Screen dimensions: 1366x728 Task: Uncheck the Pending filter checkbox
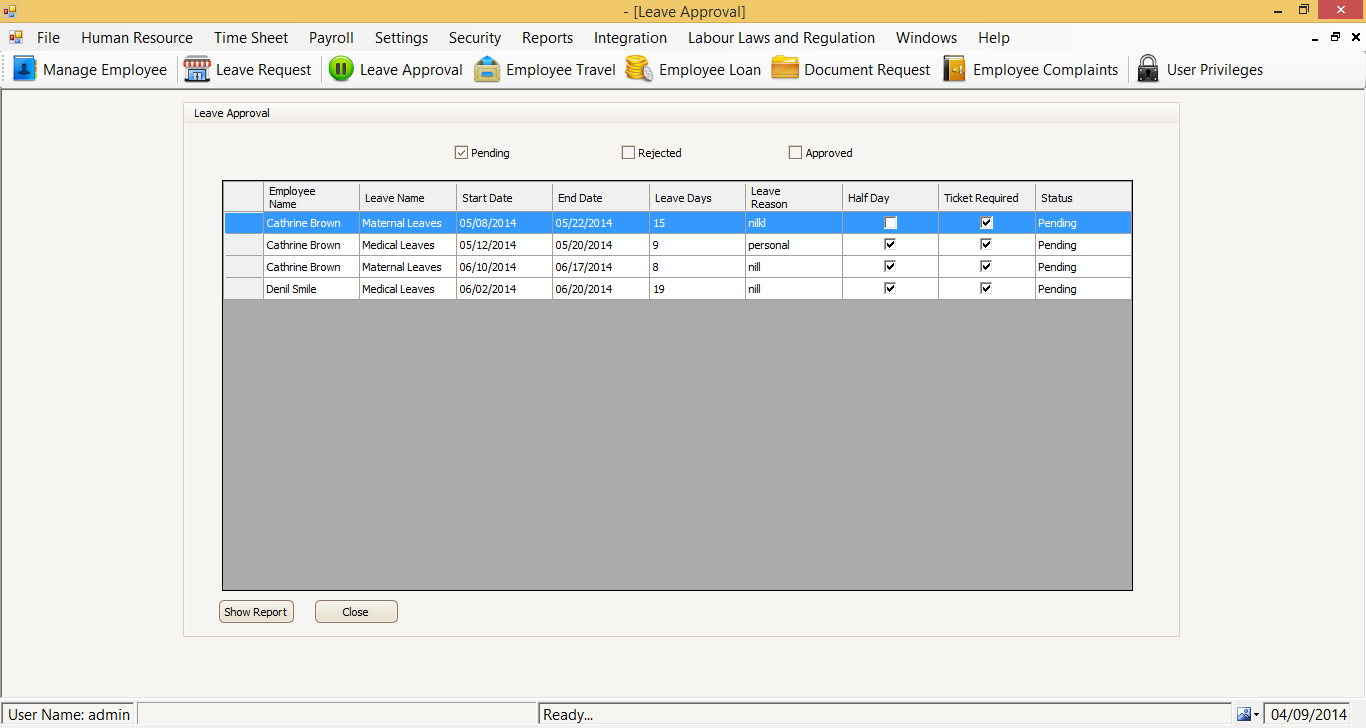tap(461, 153)
